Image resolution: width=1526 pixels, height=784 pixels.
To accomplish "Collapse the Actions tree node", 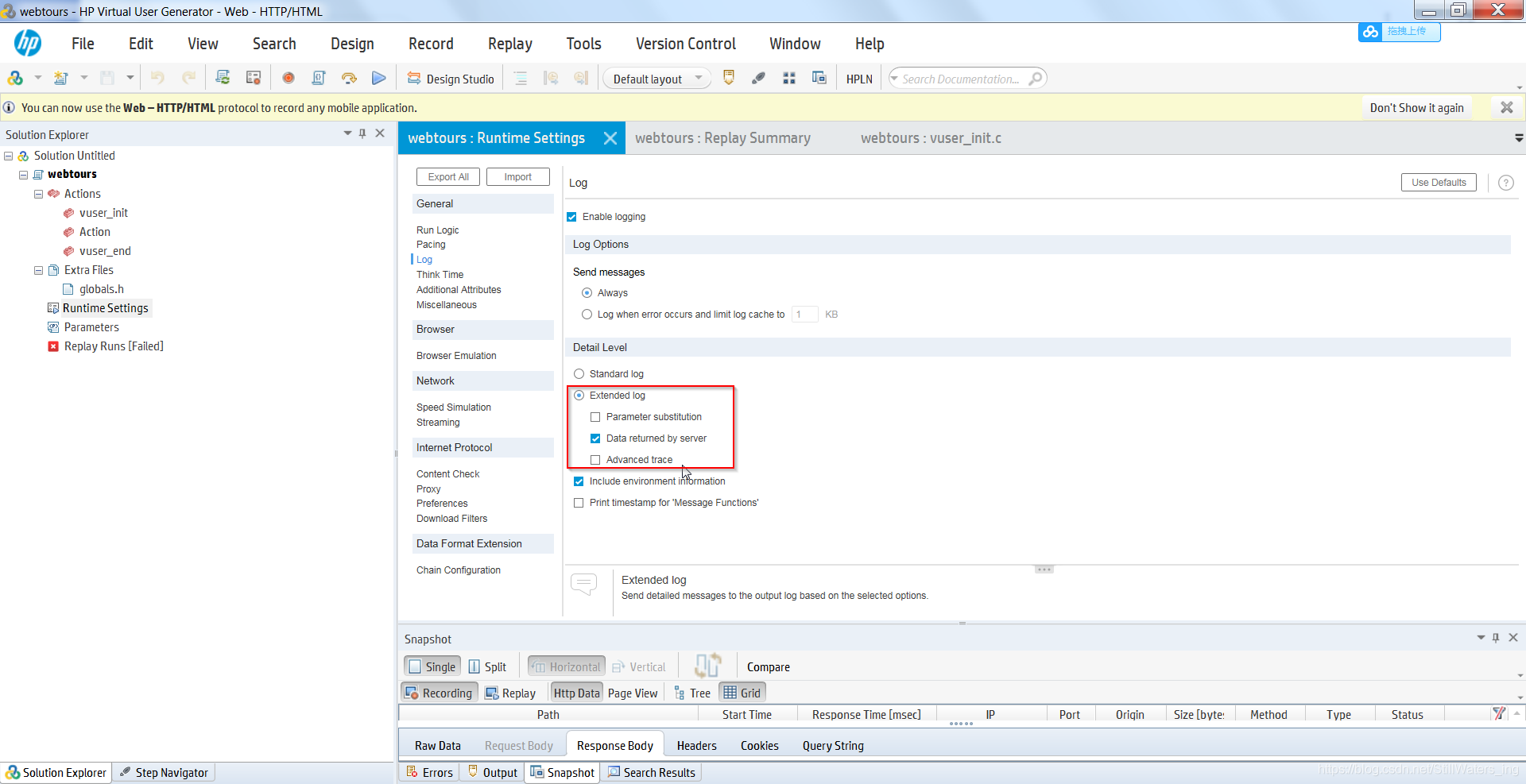I will click(x=38, y=194).
